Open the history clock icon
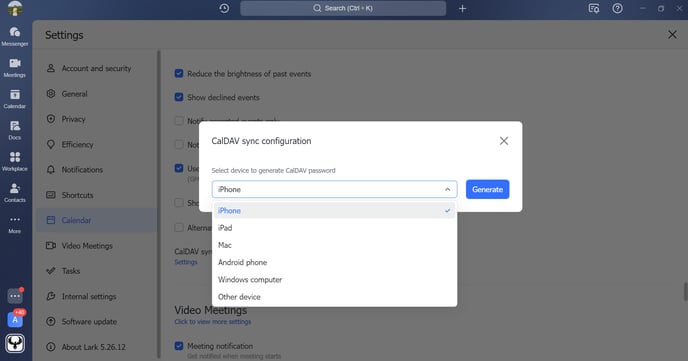The height and width of the screenshot is (361, 688). [x=224, y=8]
